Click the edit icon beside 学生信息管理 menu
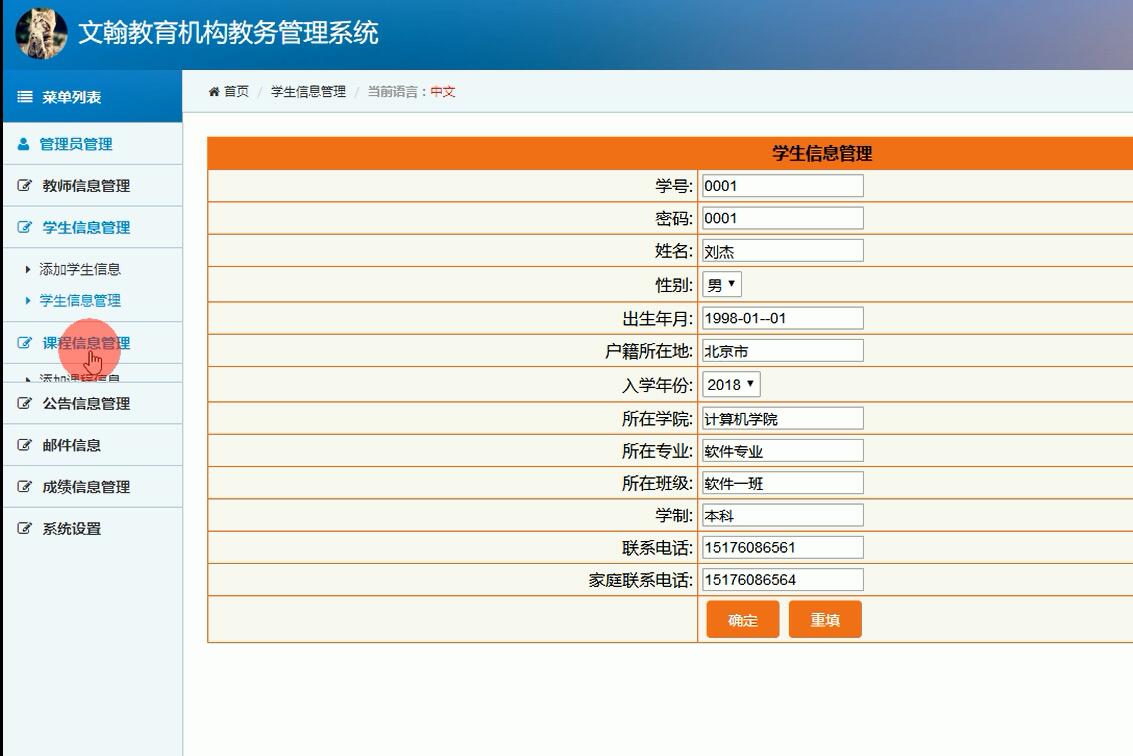Viewport: 1133px width, 756px height. (x=25, y=228)
